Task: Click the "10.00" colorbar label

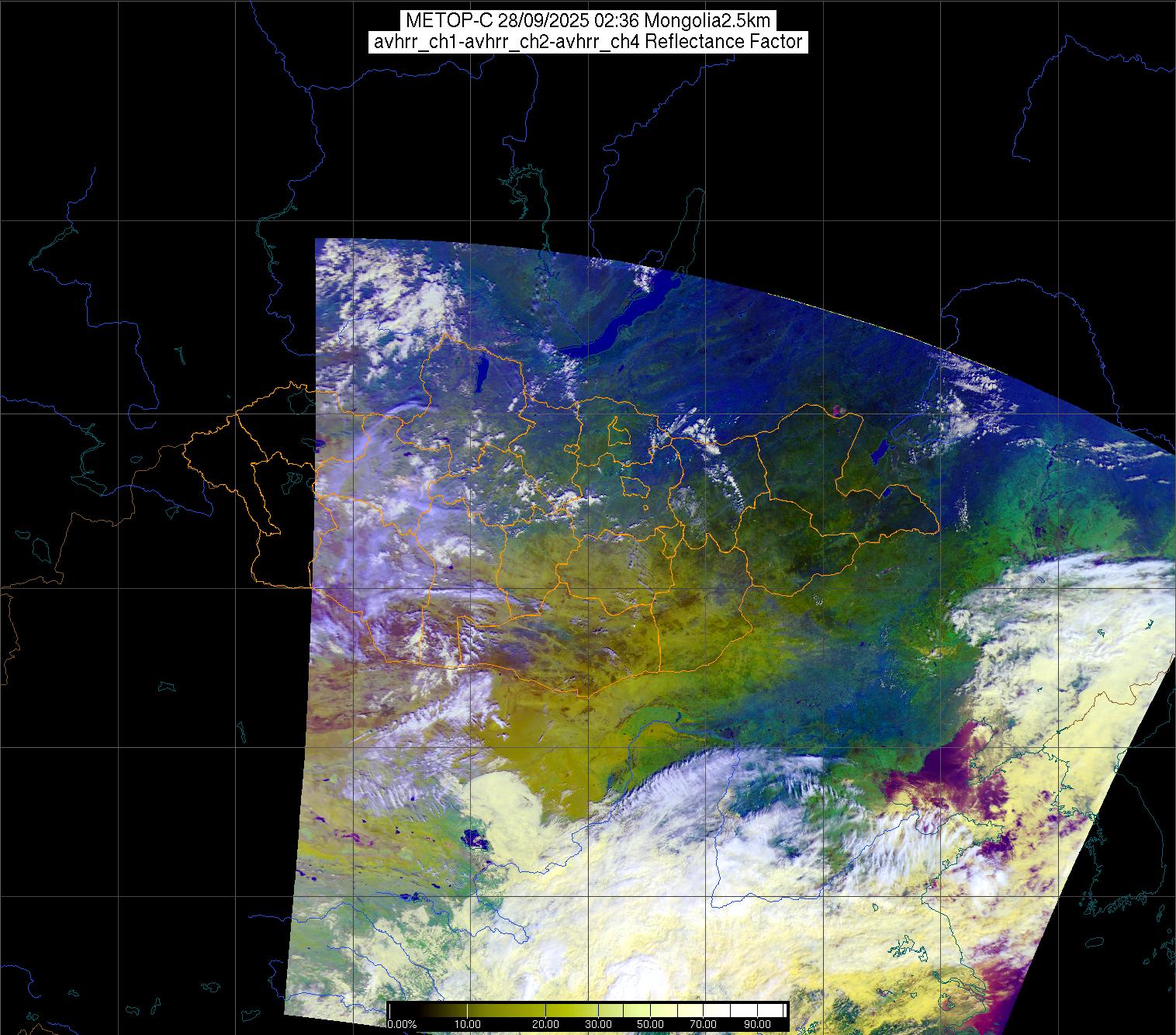Action: pyautogui.click(x=469, y=1024)
